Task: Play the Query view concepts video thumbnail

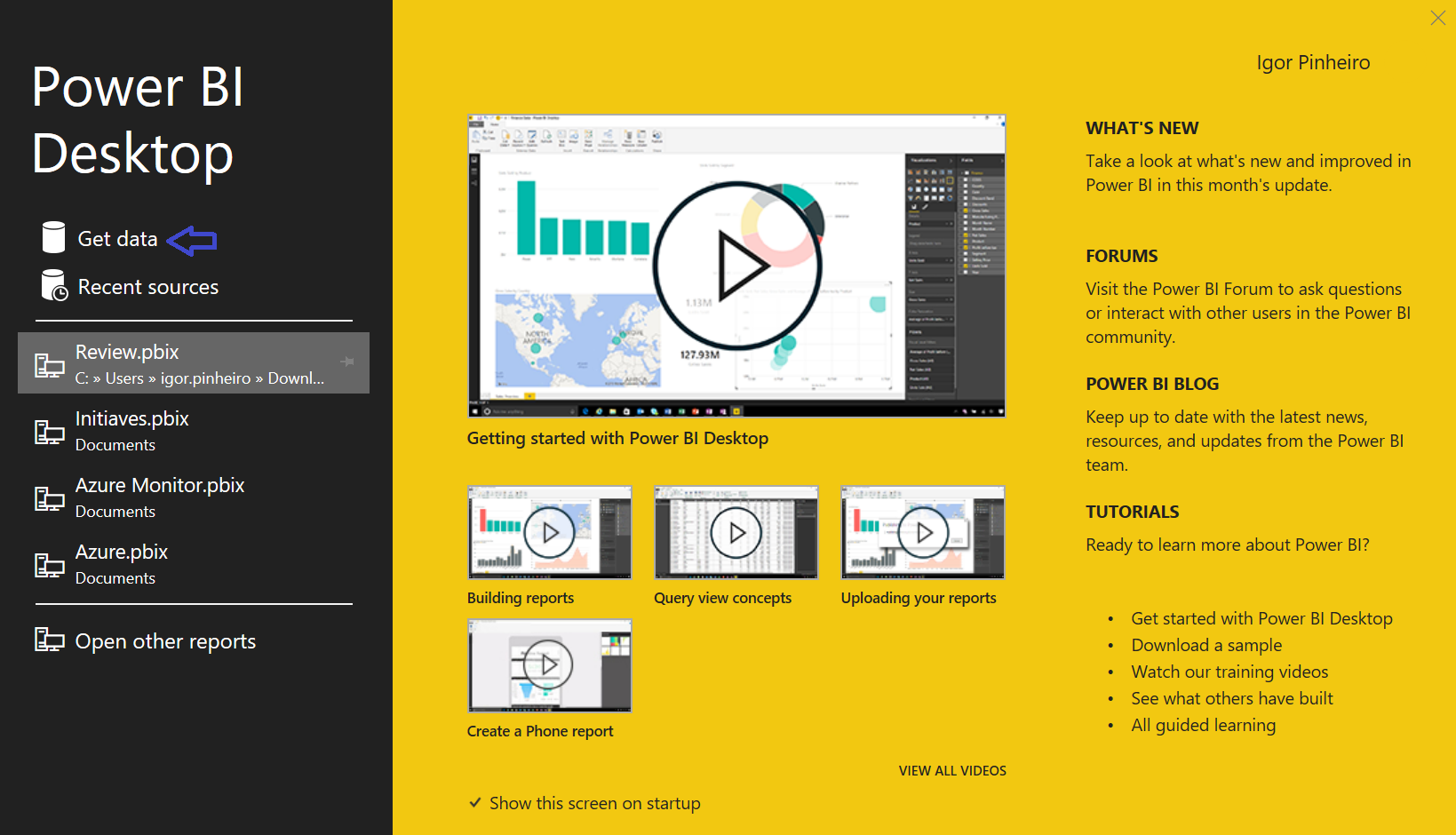Action: pos(736,532)
